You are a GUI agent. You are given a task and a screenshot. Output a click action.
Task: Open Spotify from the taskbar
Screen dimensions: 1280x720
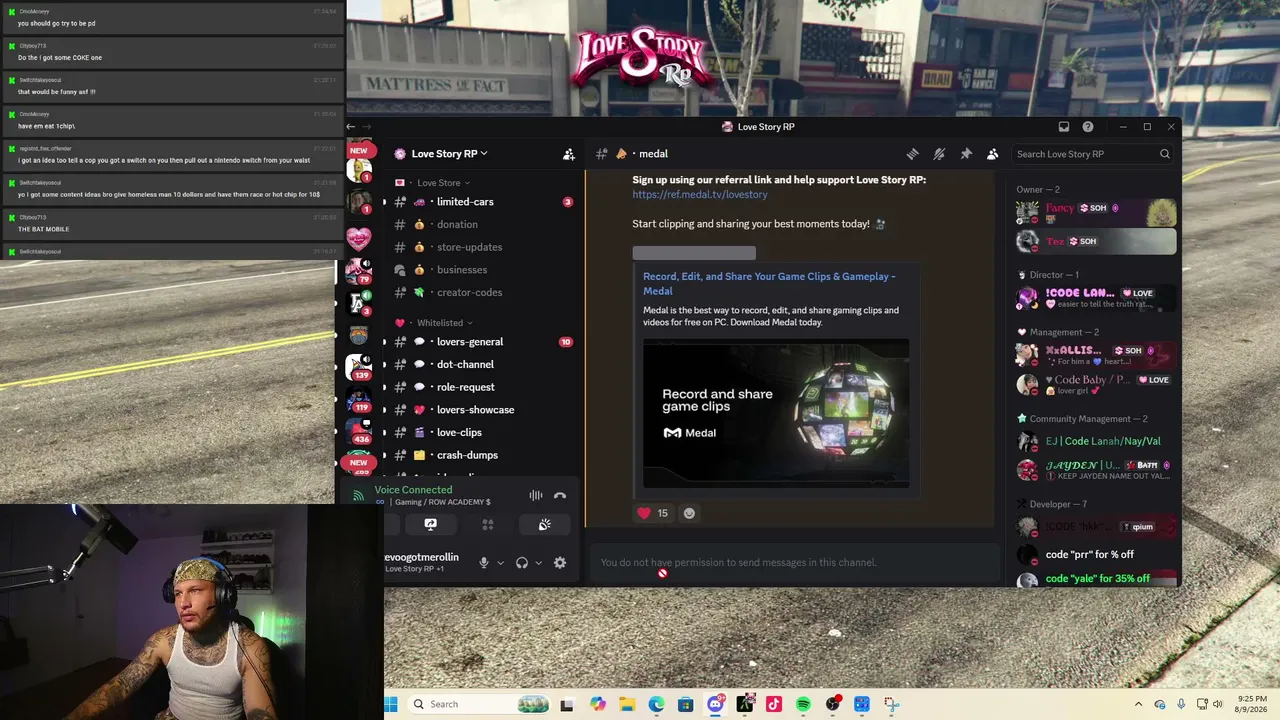point(803,704)
